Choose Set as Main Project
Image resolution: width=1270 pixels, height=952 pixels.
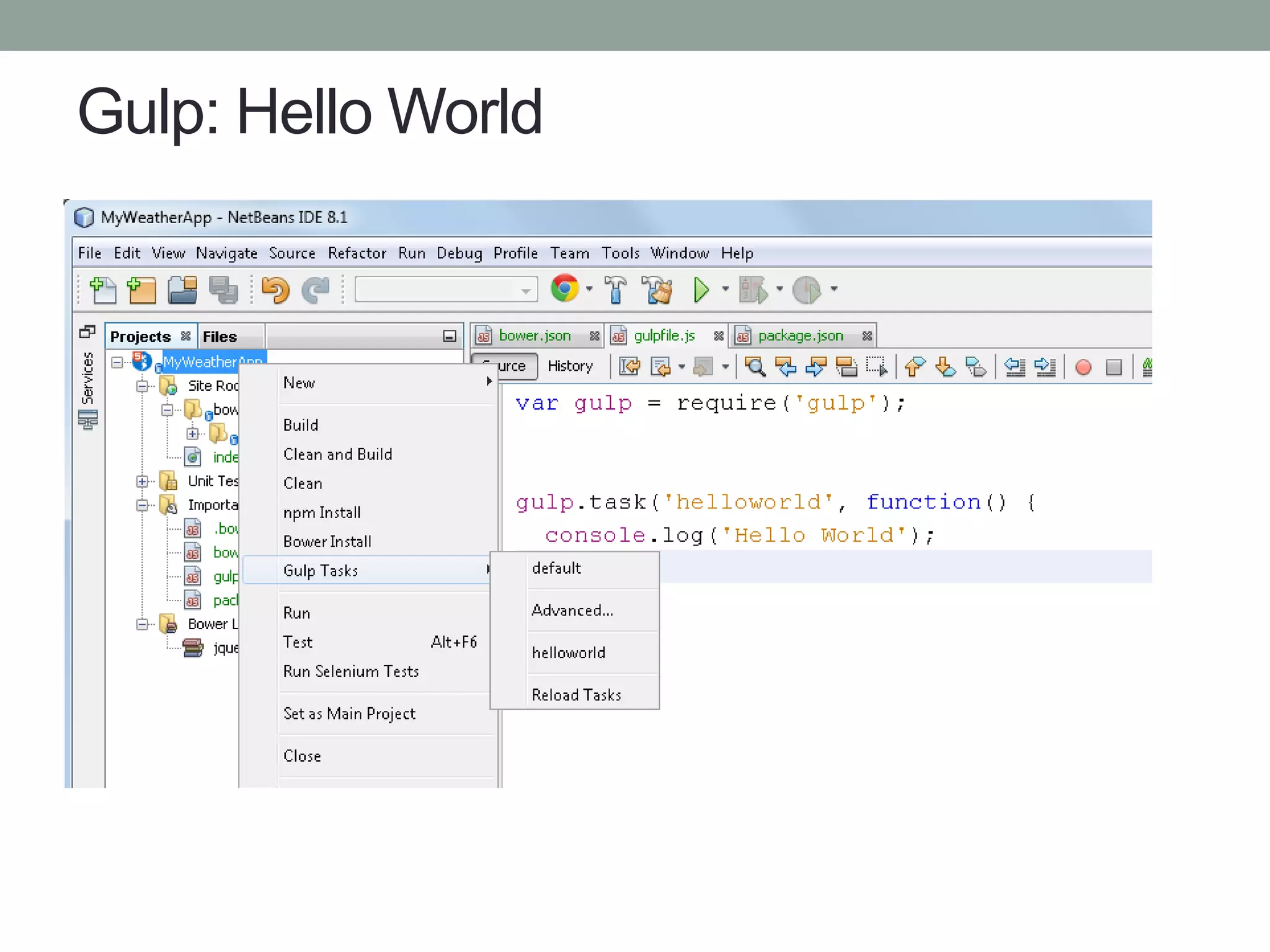click(349, 714)
